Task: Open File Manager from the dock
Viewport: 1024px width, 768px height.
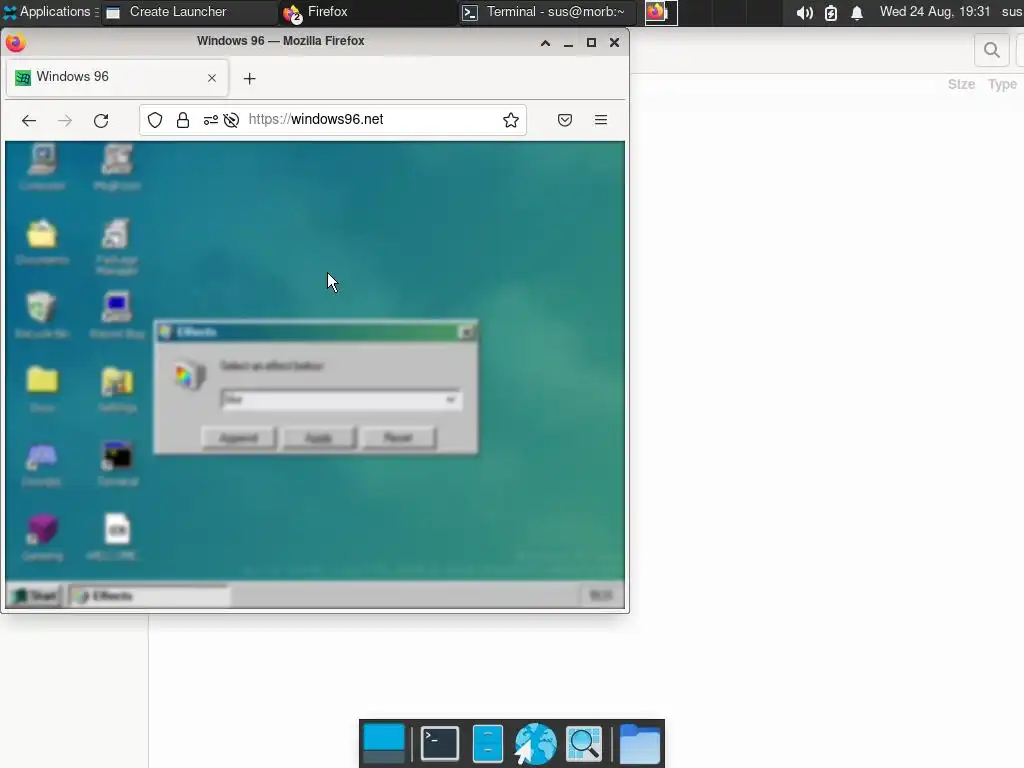Action: click(x=488, y=743)
